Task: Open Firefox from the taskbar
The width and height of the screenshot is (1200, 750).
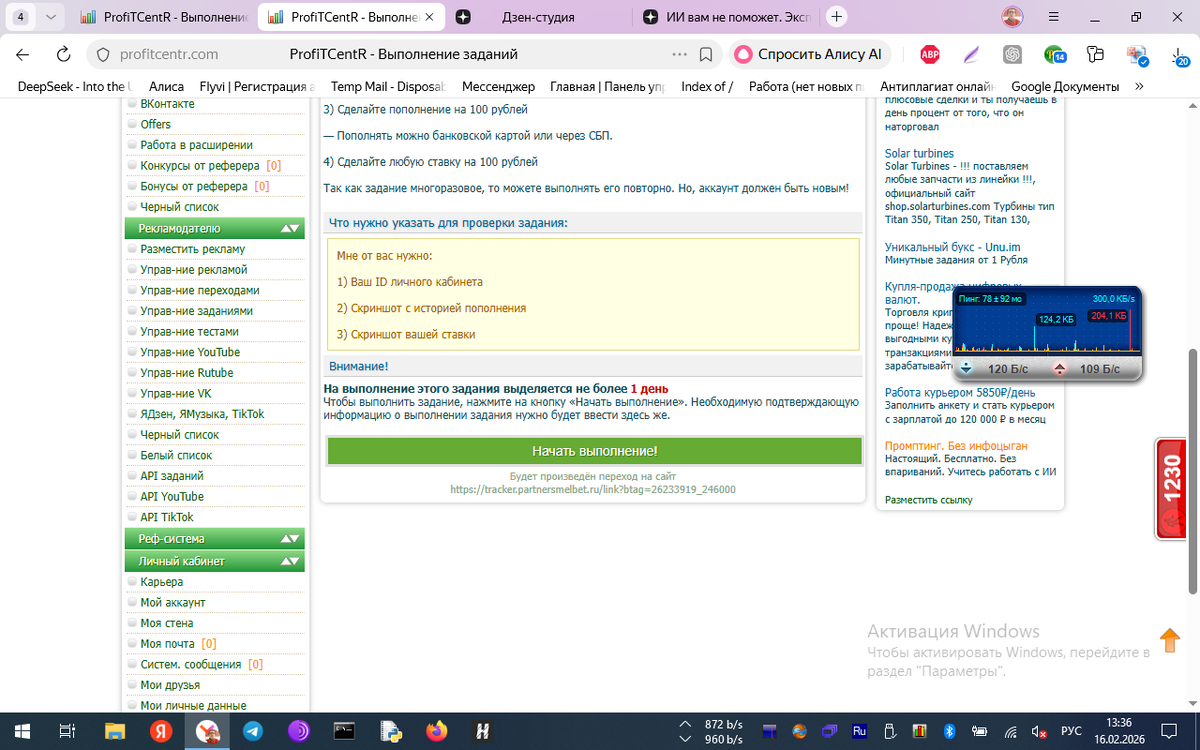Action: tap(437, 731)
